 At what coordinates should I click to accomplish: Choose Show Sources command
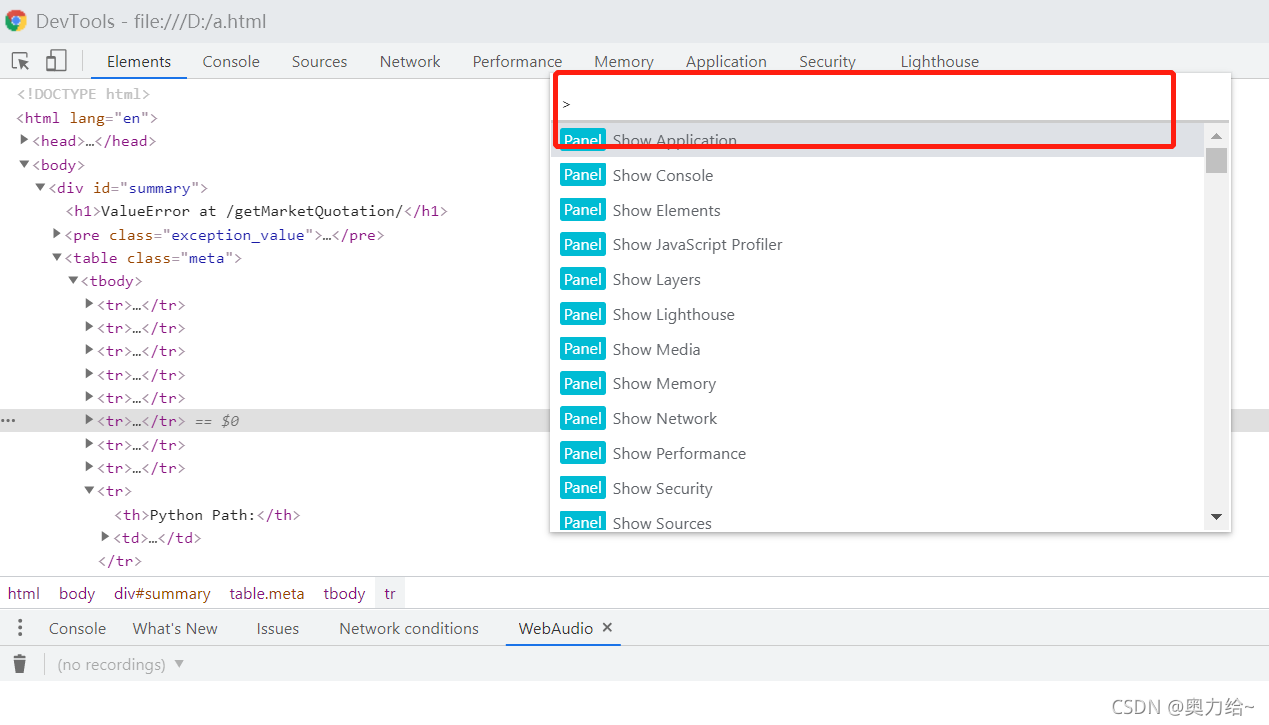tap(877, 522)
